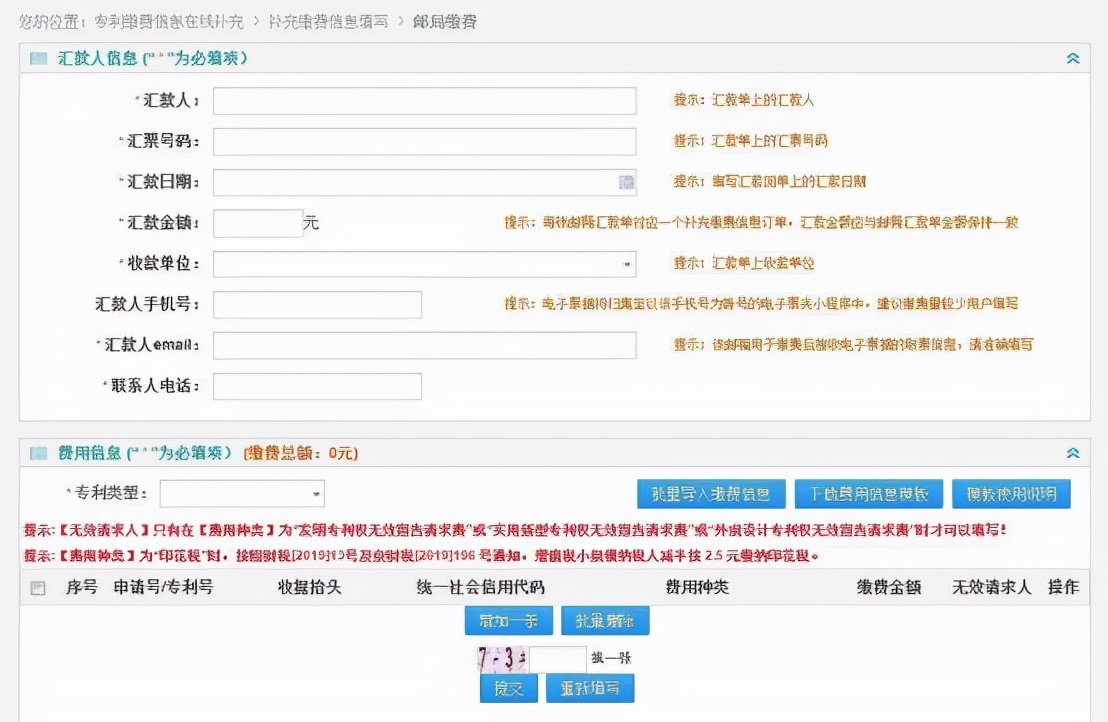Click the 汇款人信息 section title
The image size is (1108, 722).
[98, 59]
